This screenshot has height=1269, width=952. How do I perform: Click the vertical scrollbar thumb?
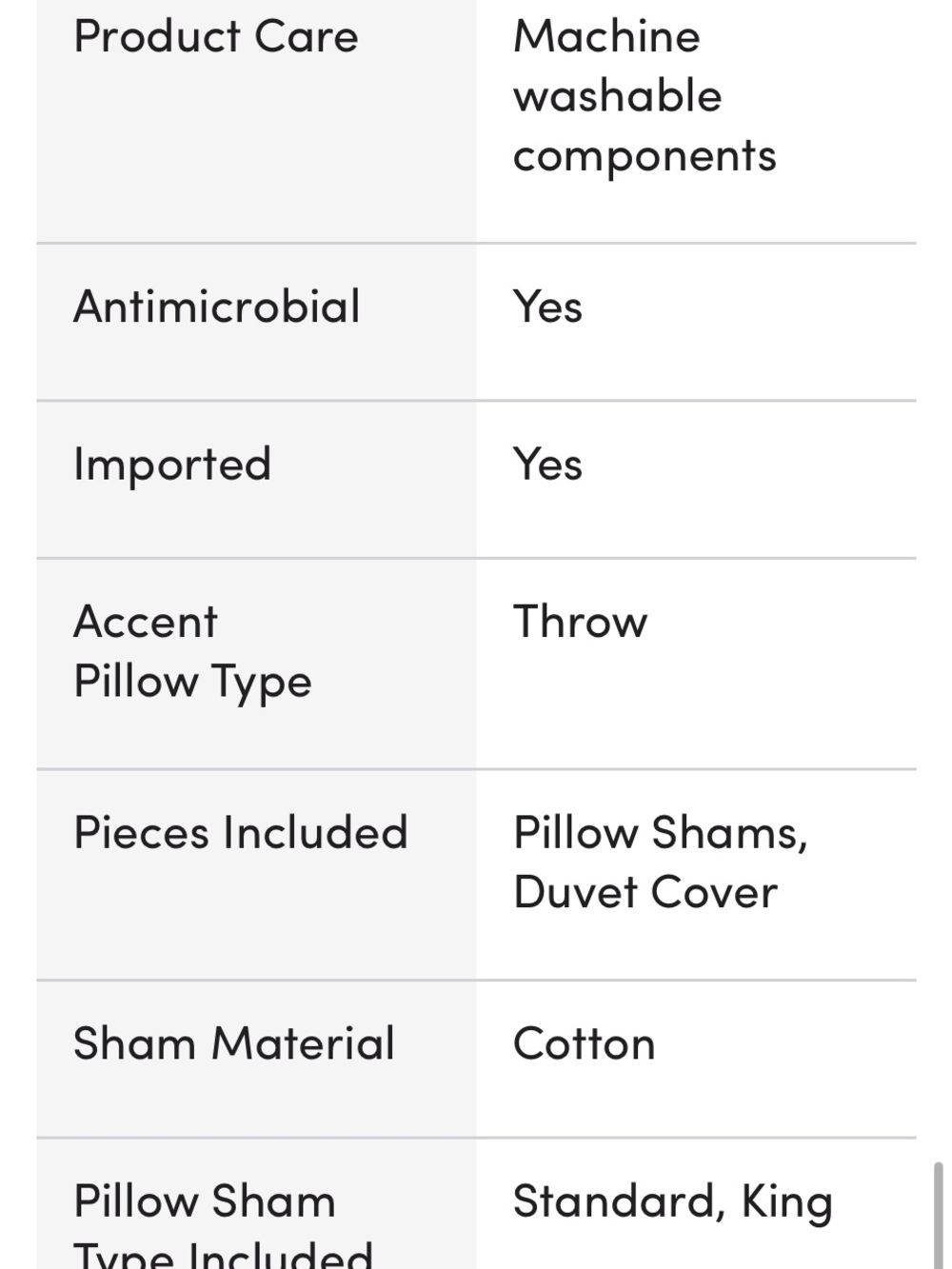click(940, 1214)
